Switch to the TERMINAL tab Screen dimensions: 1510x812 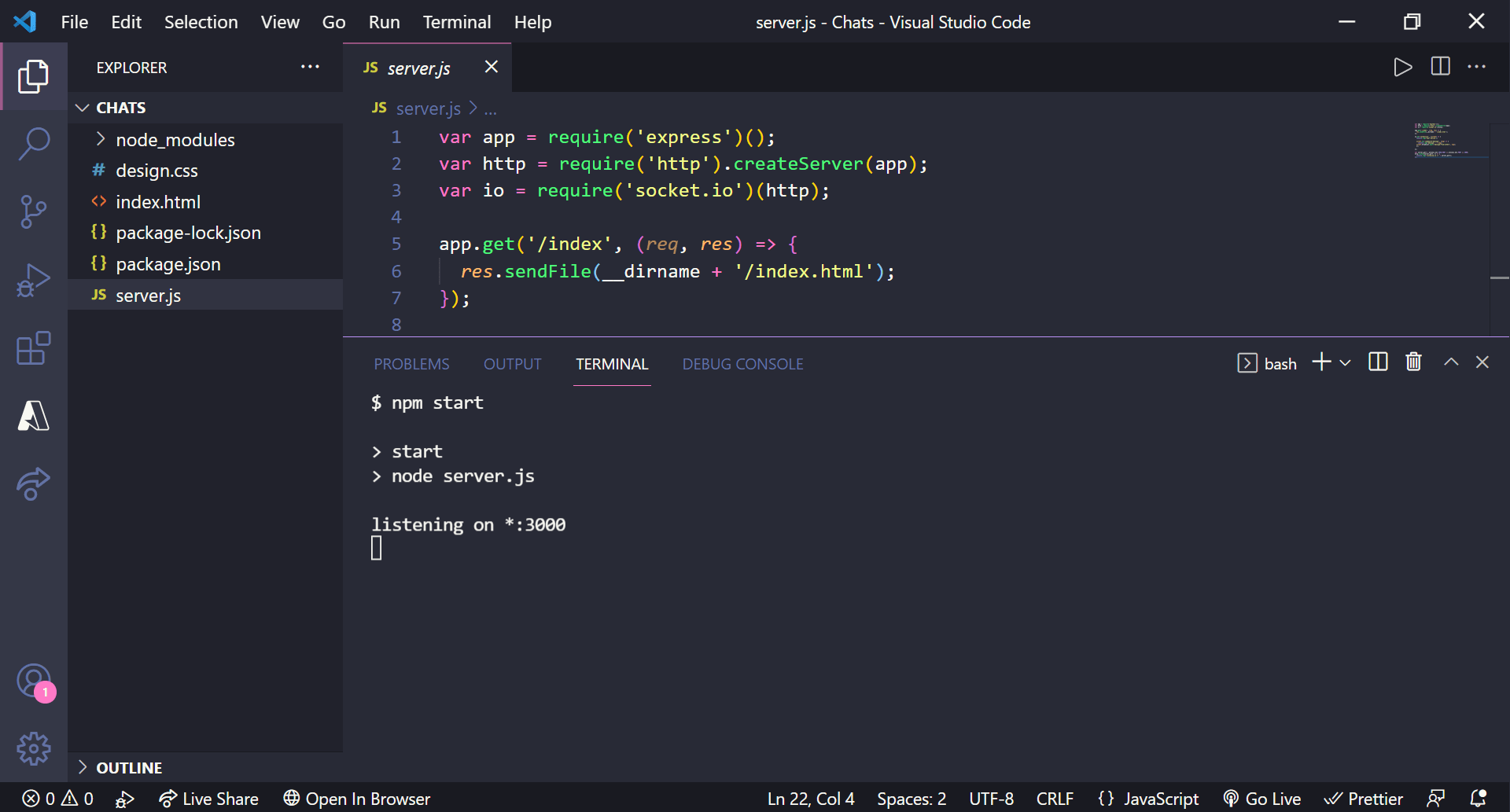coord(612,364)
